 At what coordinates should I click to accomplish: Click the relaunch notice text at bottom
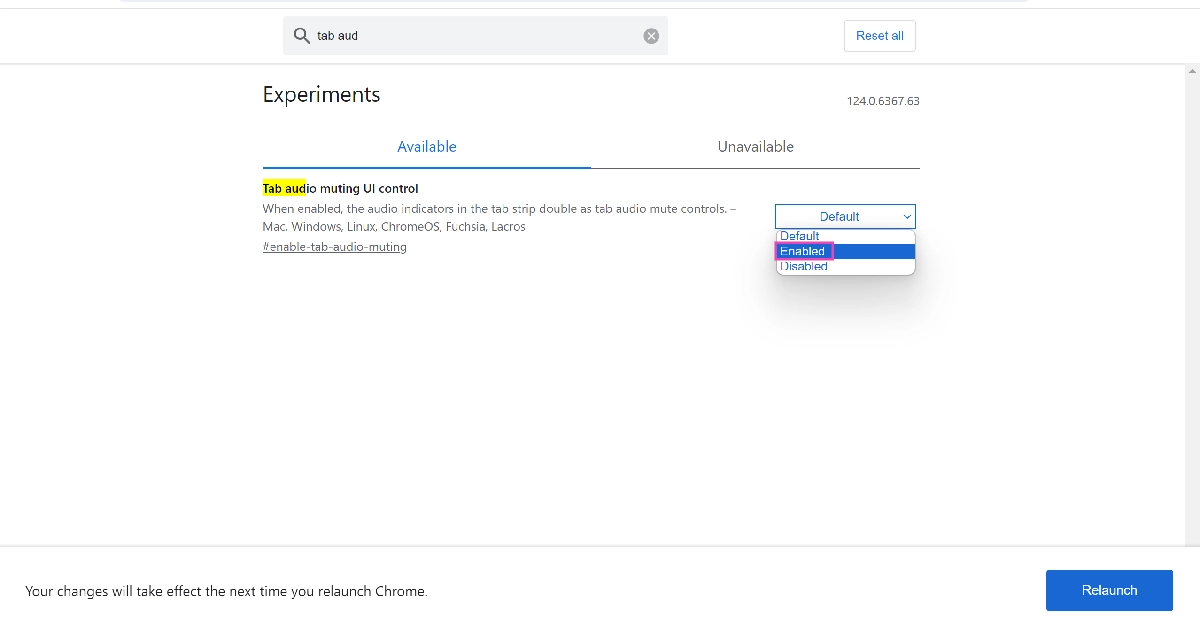tap(227, 591)
